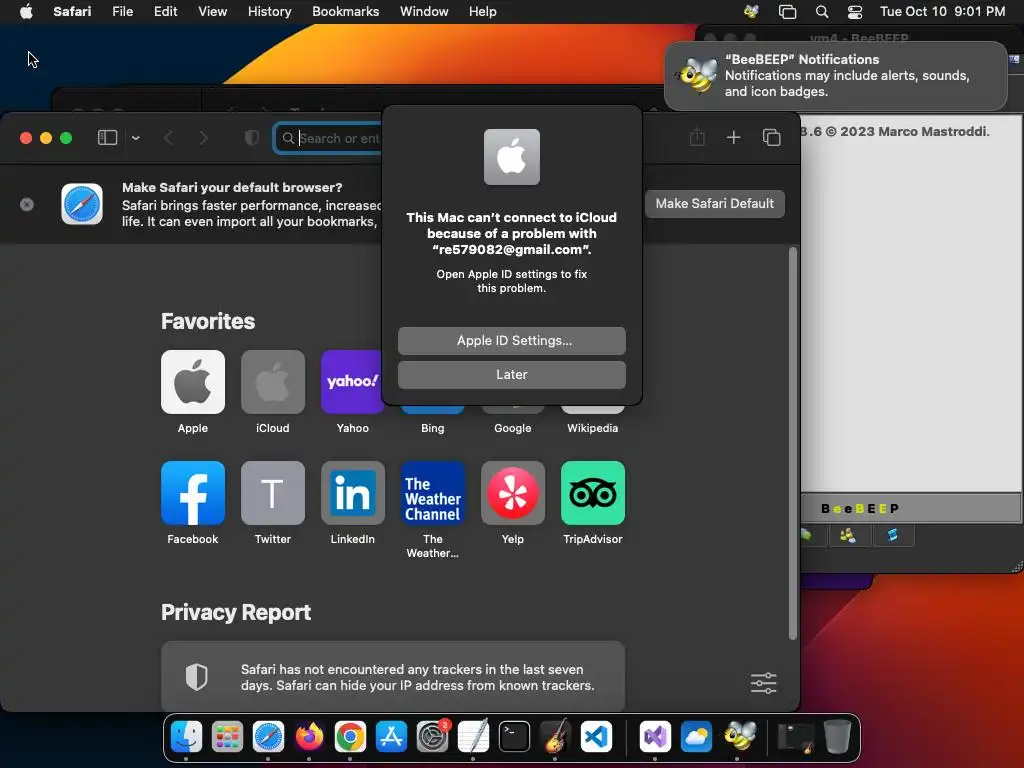Open Safari from the Dock
The width and height of the screenshot is (1024, 768).
pyautogui.click(x=268, y=737)
